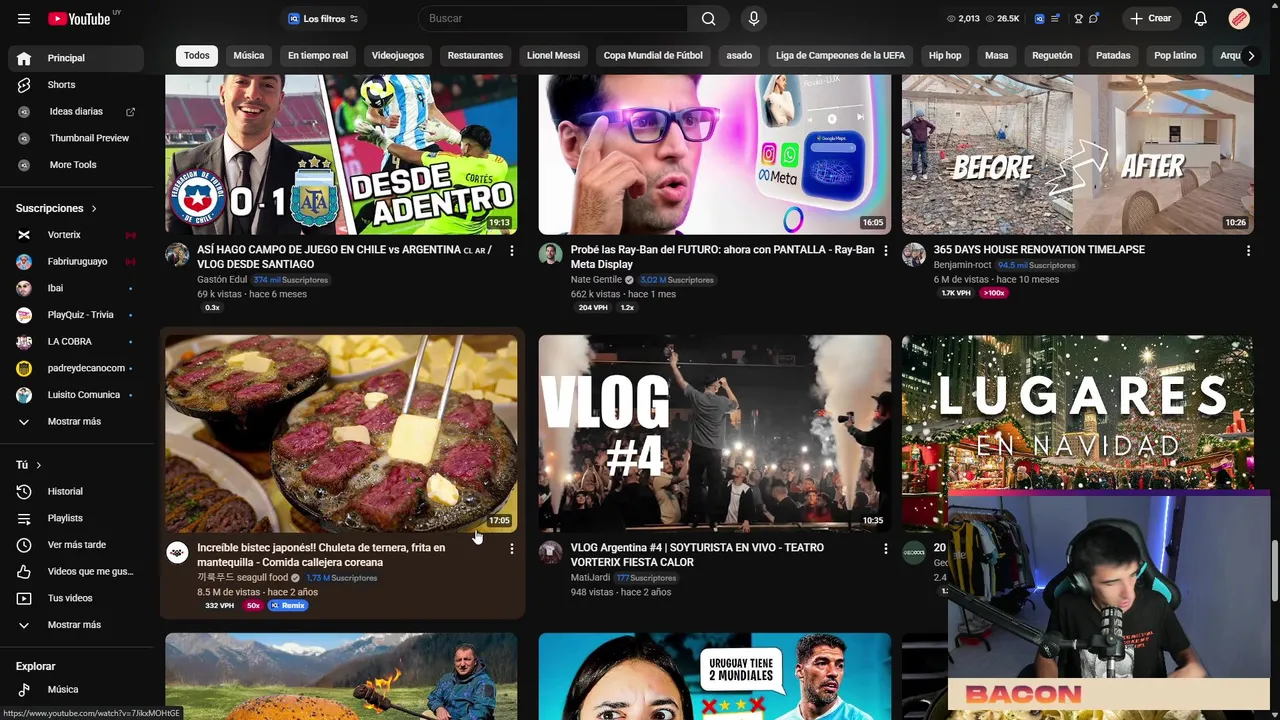Open the notifications bell
Screen dimensions: 1280x720
tap(1200, 18)
